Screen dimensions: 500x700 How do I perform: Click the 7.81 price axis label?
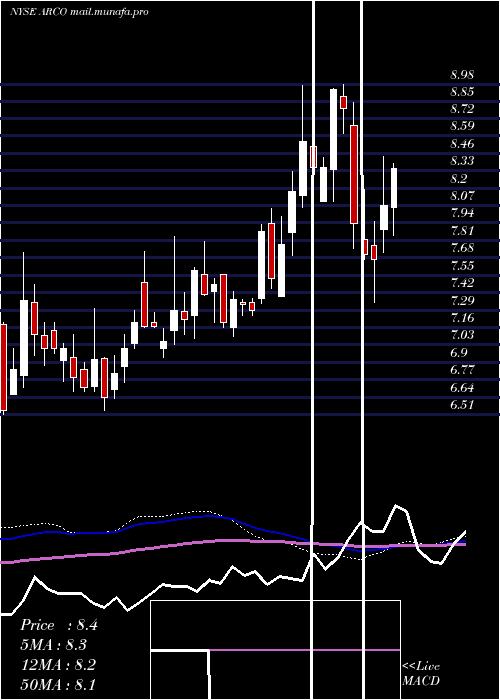[462, 230]
